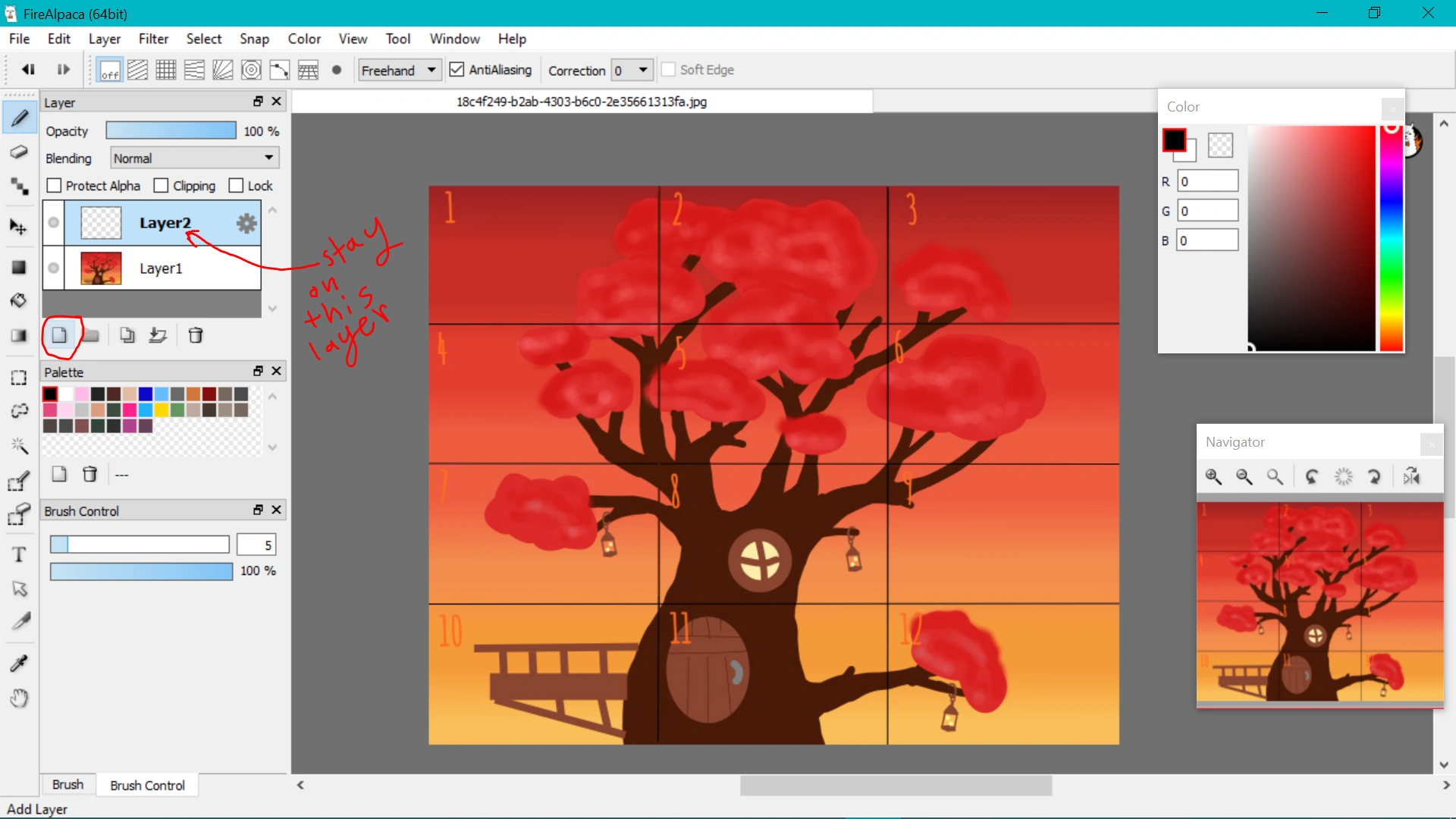This screenshot has width=1456, height=819.
Task: Zoom in using Navigator magnifier
Action: point(1213,476)
